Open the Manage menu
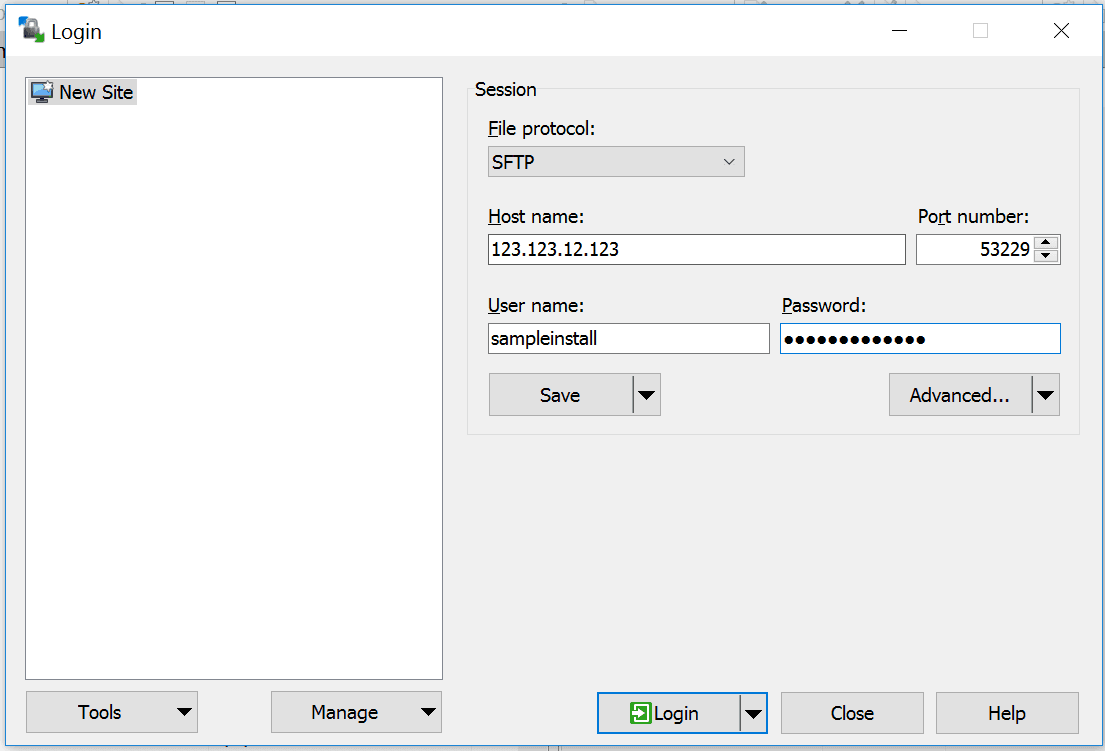The height and width of the screenshot is (751, 1105). pos(356,712)
